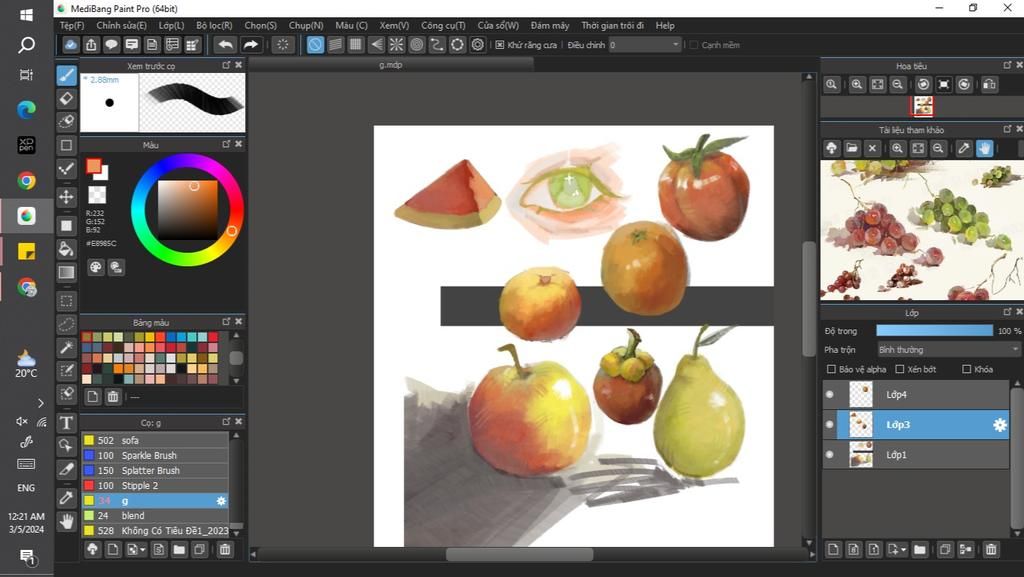Select the Lasso tool
1024x577 pixels.
67,324
